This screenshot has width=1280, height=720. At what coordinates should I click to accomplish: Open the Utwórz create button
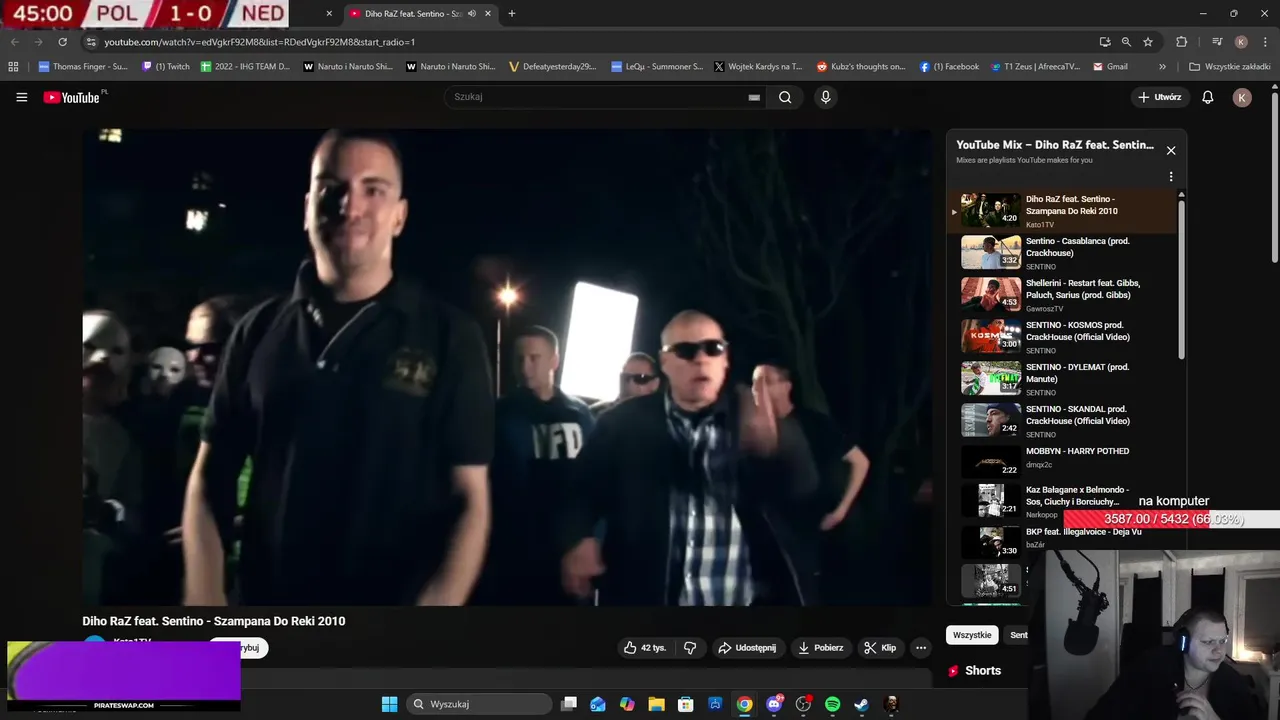point(1160,97)
